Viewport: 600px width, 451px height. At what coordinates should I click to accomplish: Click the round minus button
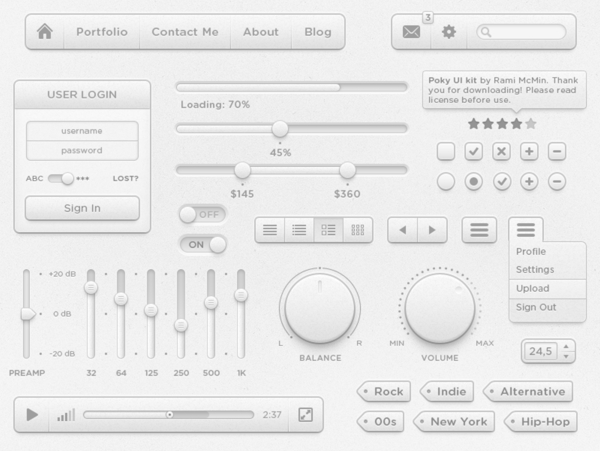pyautogui.click(x=557, y=181)
